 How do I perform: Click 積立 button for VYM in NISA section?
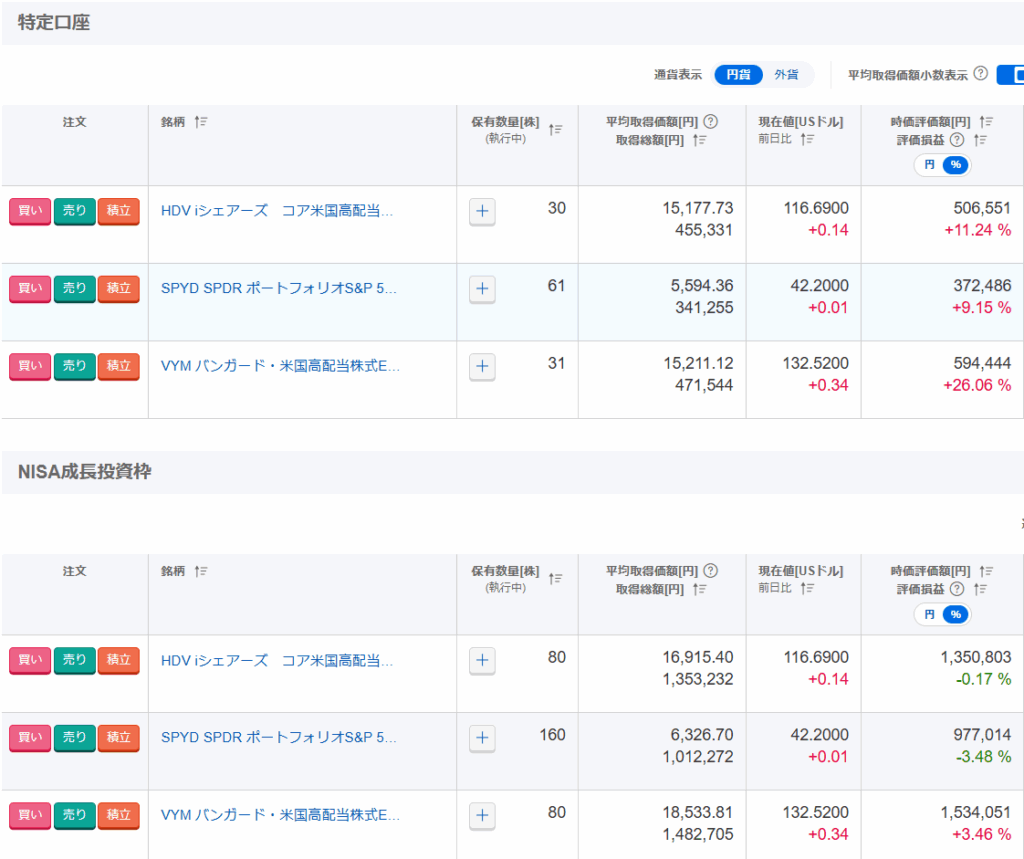(118, 816)
